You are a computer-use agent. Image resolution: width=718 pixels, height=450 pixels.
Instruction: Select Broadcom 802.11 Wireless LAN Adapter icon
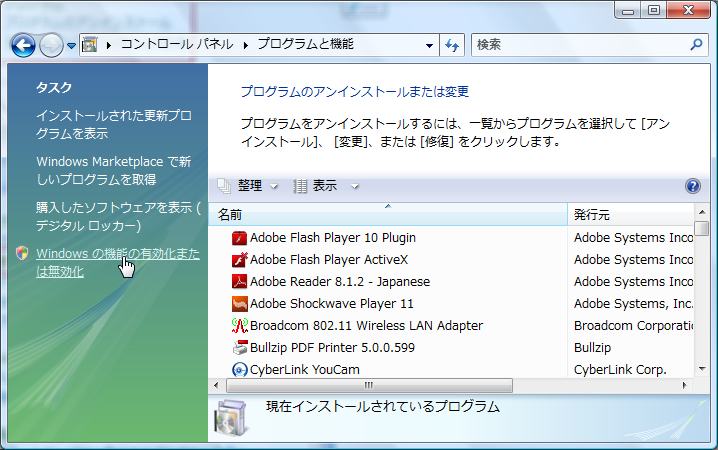239,326
